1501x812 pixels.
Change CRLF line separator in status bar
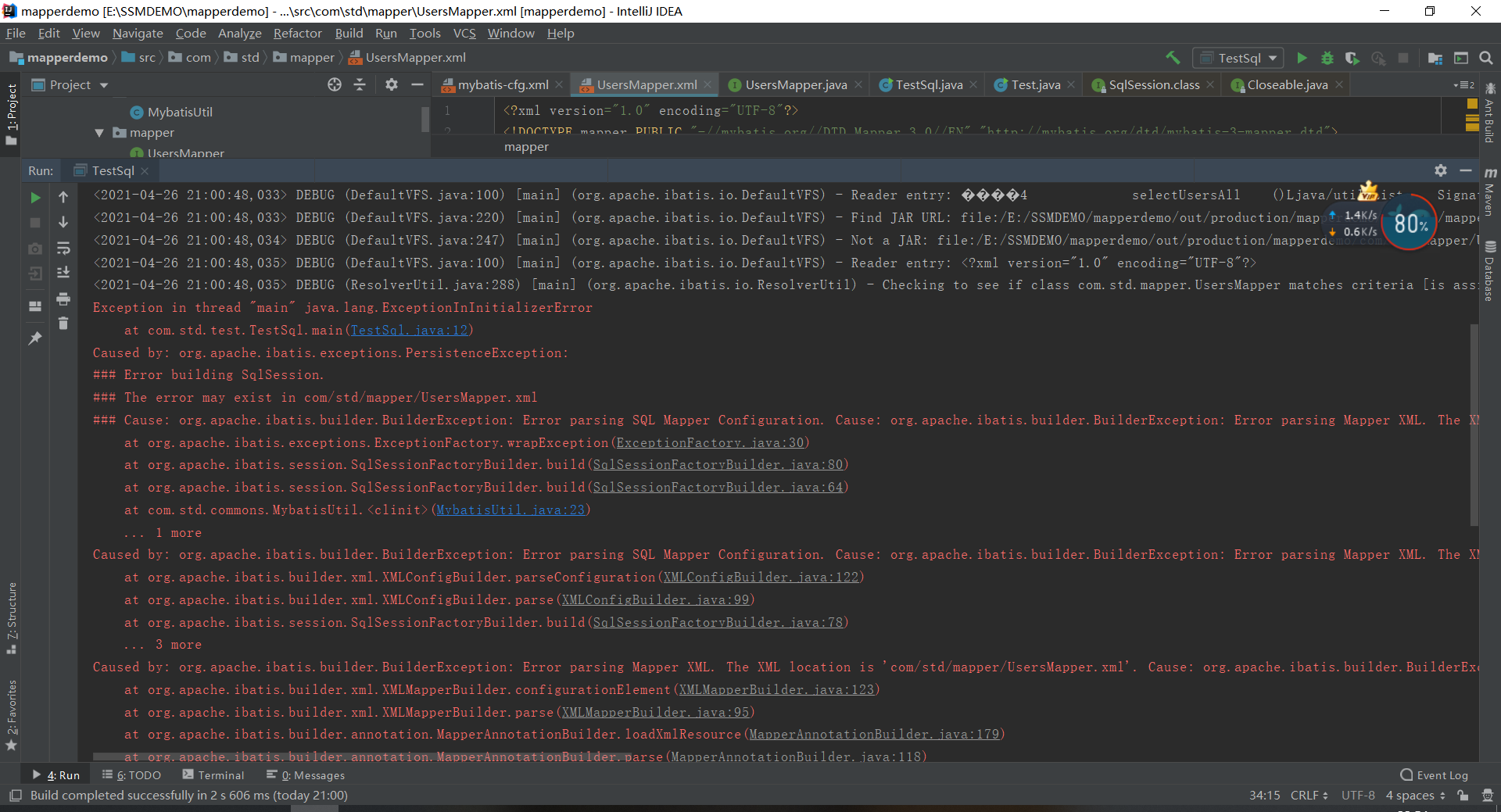(1309, 796)
